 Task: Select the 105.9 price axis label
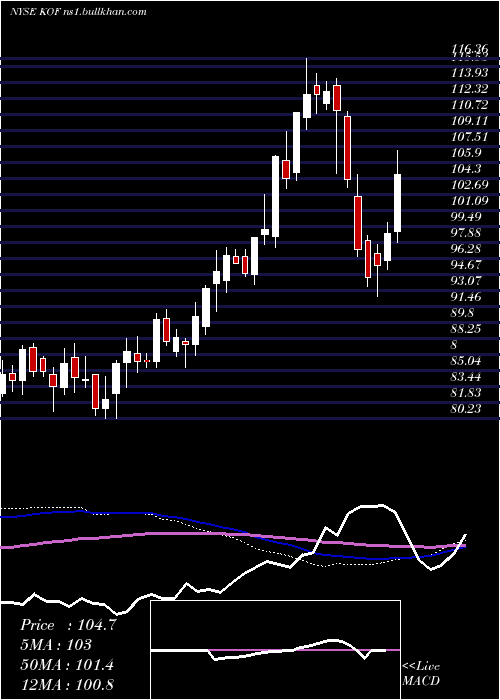point(466,153)
